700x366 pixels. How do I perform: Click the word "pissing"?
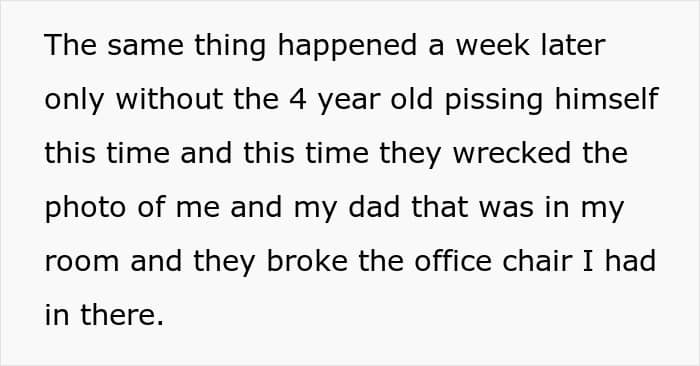point(493,101)
